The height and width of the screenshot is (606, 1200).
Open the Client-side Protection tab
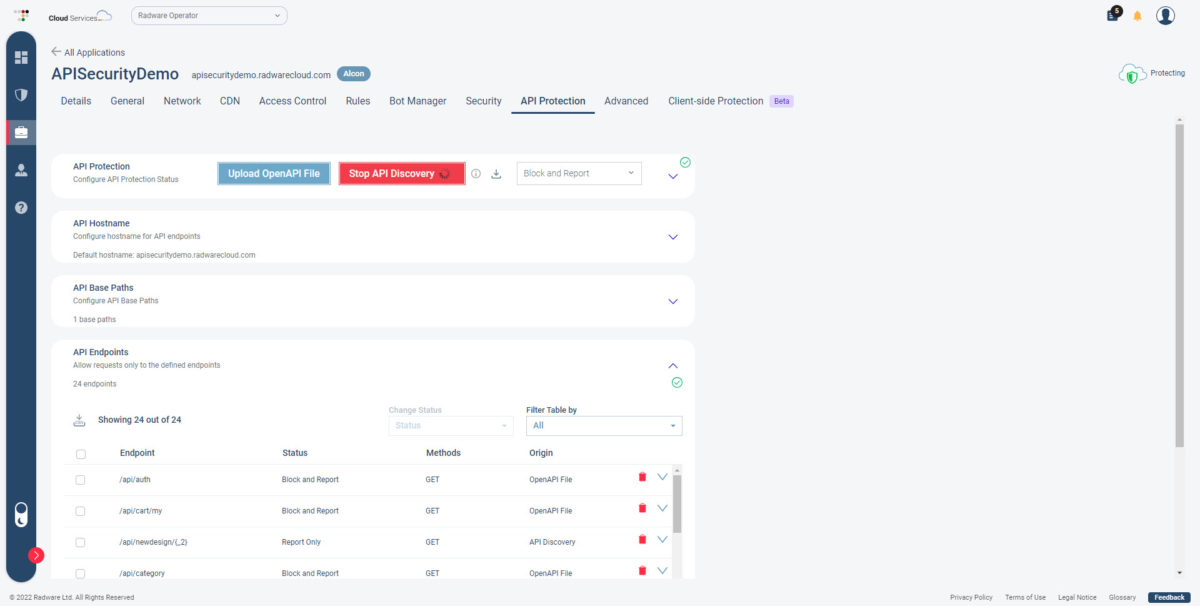pyautogui.click(x=716, y=101)
